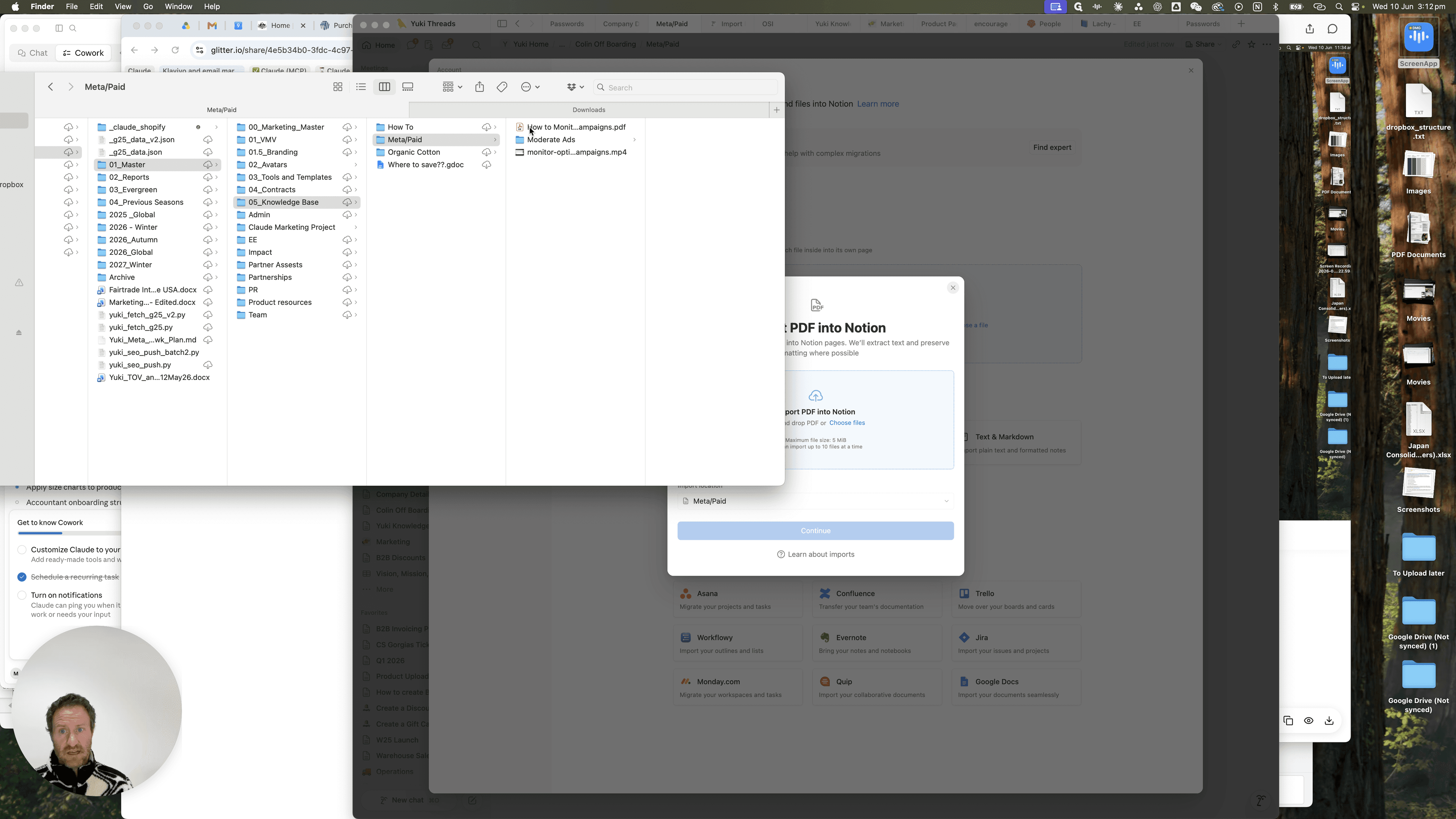Click the Finder search field

pyautogui.click(x=686, y=88)
